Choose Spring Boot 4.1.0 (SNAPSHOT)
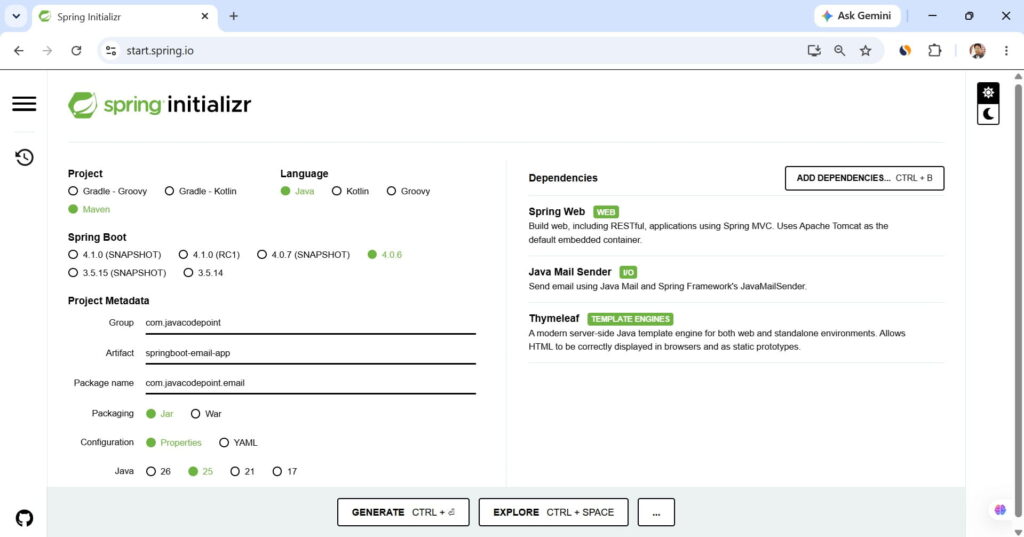This screenshot has height=537, width=1024. tap(114, 254)
